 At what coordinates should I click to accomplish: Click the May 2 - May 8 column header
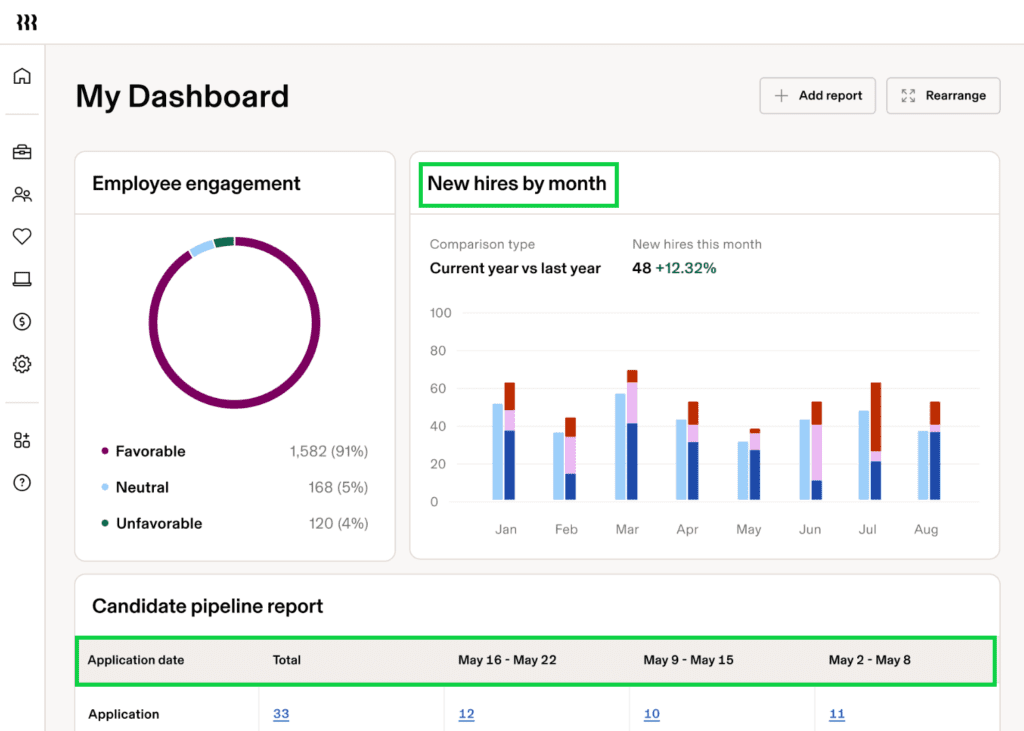tap(869, 660)
